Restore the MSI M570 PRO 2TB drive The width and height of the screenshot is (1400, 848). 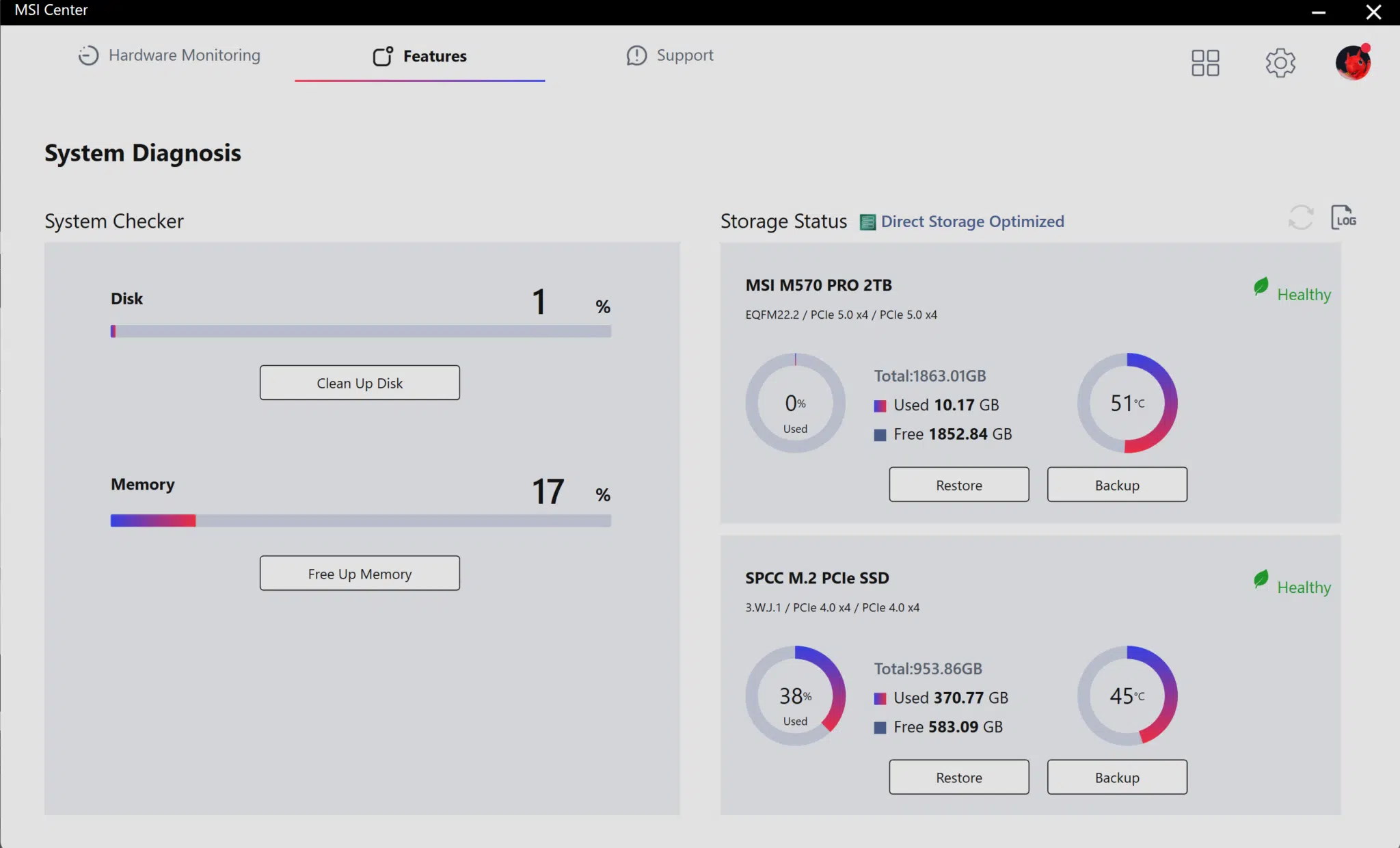(959, 485)
